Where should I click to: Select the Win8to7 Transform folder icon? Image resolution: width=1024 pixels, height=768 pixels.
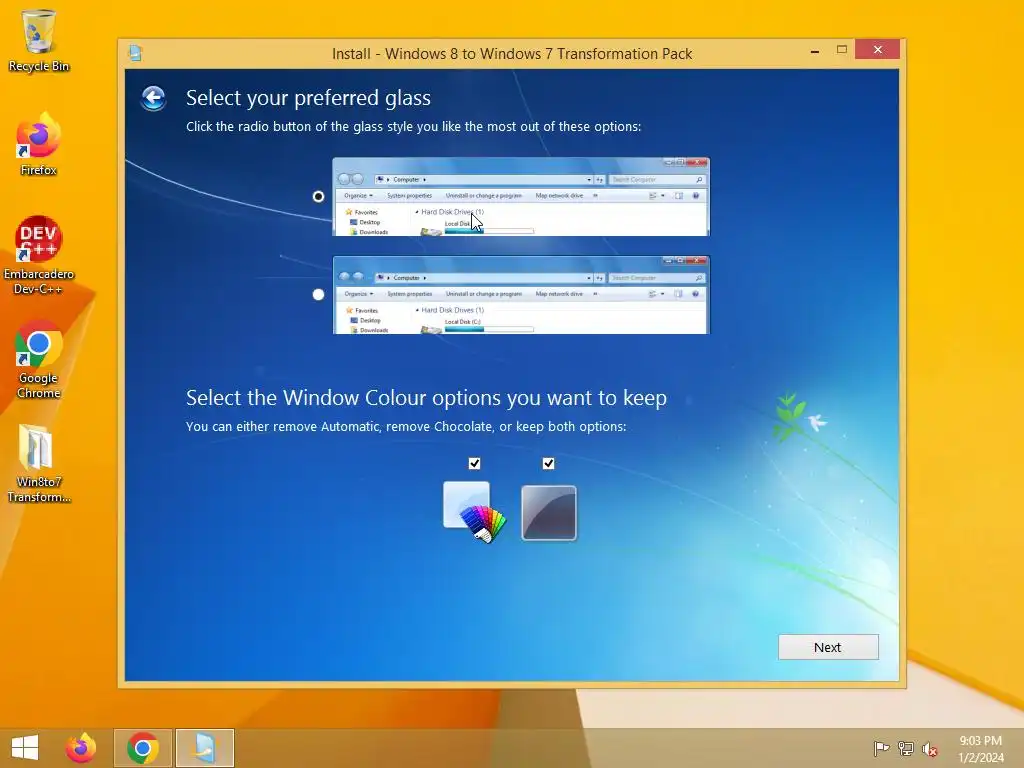(x=39, y=464)
